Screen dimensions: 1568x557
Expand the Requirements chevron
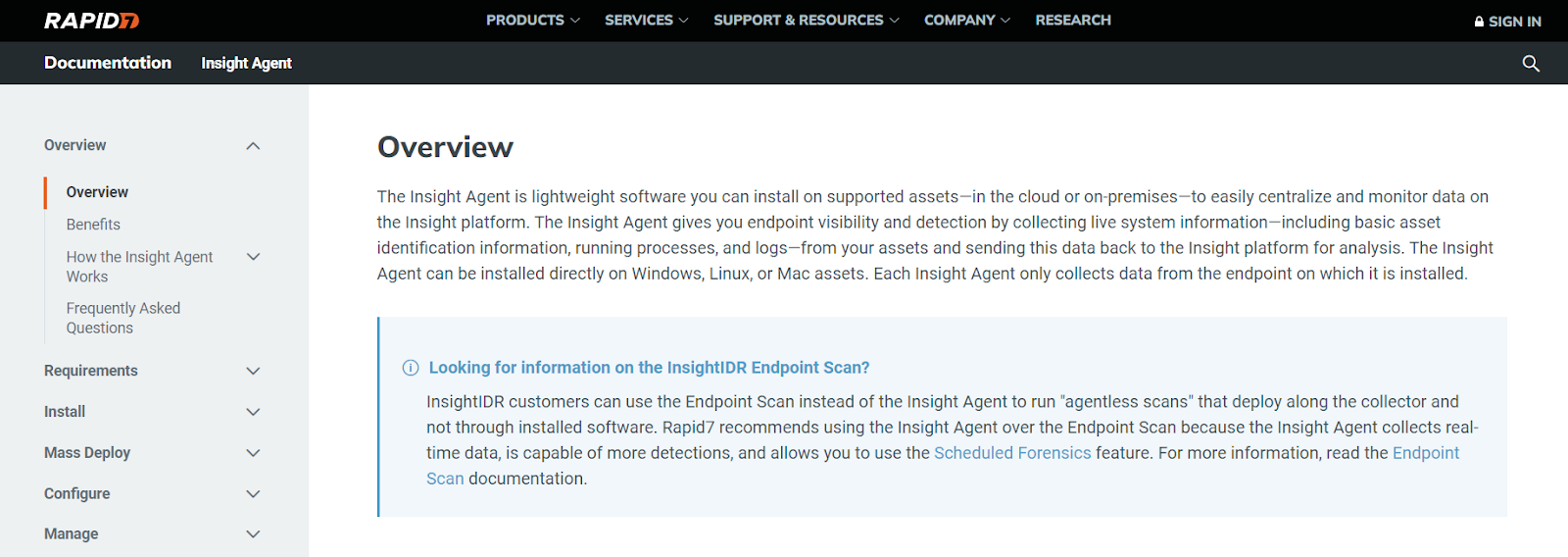tap(253, 371)
